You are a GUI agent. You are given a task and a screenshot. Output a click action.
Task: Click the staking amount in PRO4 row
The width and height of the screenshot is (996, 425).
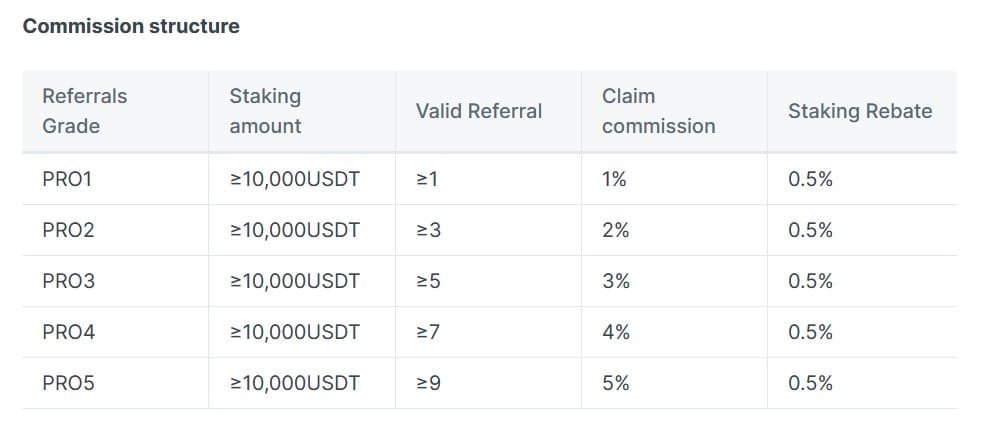[x=295, y=332]
